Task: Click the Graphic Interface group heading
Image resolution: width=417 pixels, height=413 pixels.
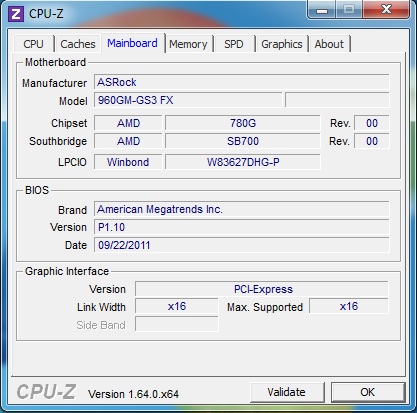Action: pyautogui.click(x=67, y=271)
